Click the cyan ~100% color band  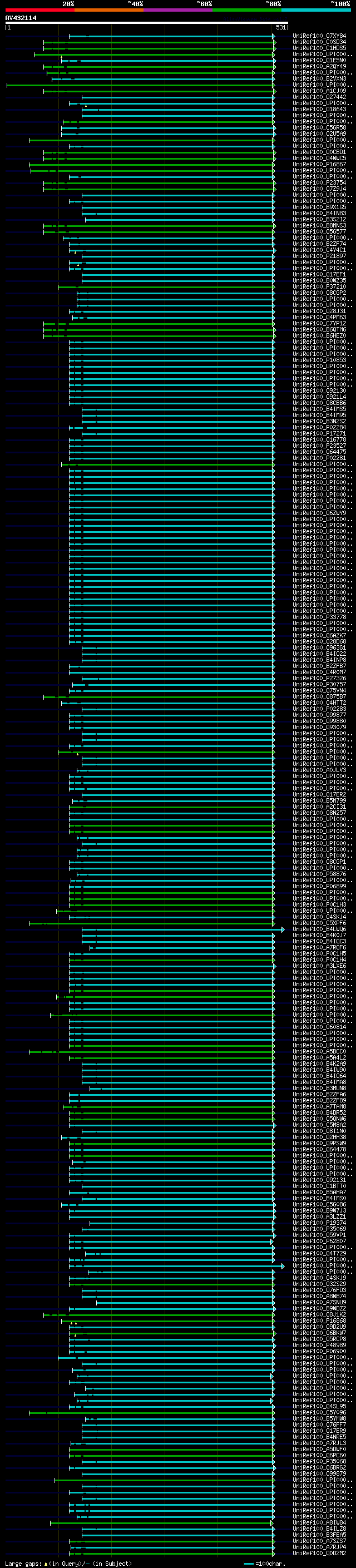tap(316, 10)
